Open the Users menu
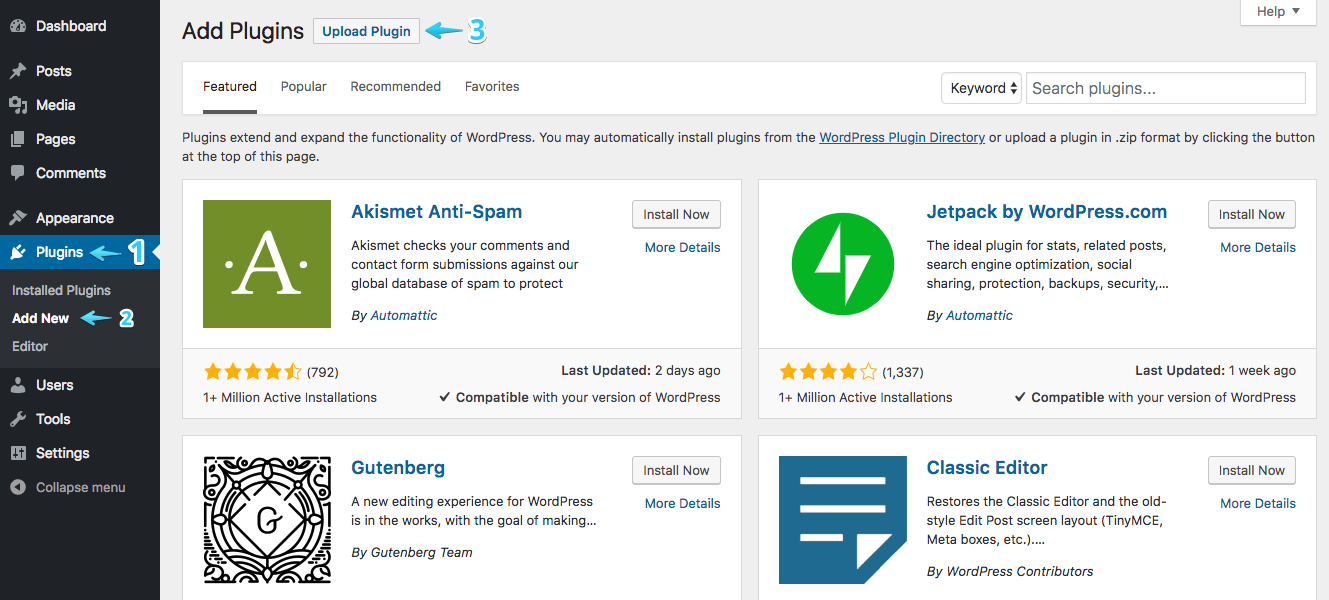 tap(55, 385)
